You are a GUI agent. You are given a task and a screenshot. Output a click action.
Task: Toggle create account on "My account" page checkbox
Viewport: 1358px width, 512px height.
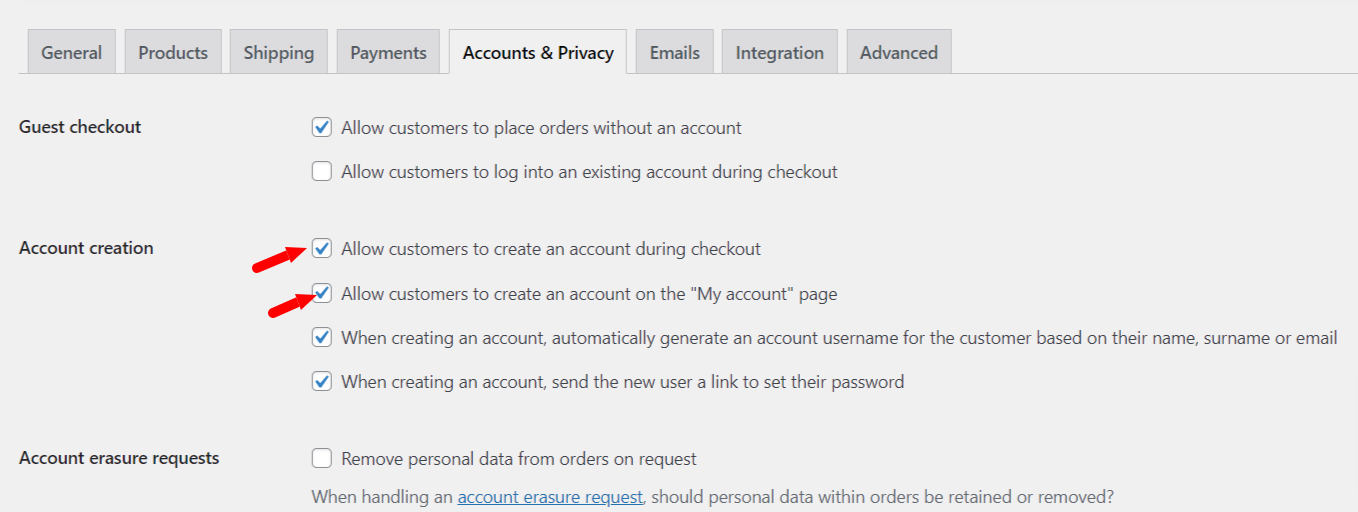click(x=322, y=293)
